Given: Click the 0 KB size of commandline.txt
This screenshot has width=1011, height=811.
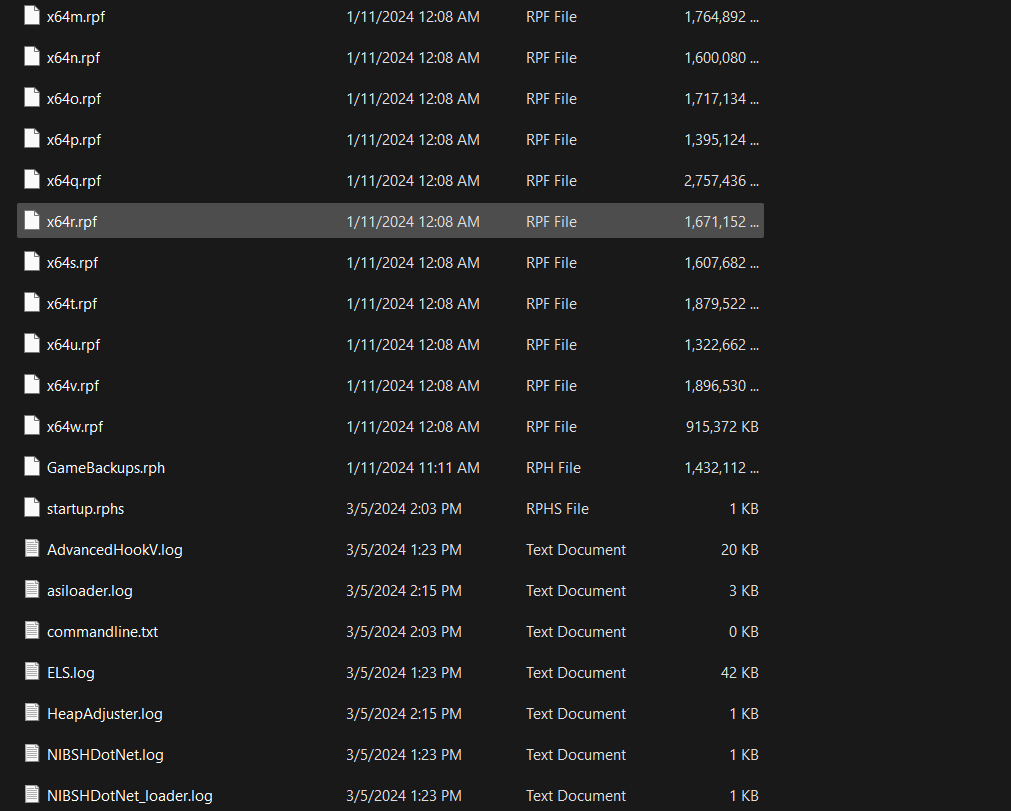Looking at the screenshot, I should click(743, 632).
